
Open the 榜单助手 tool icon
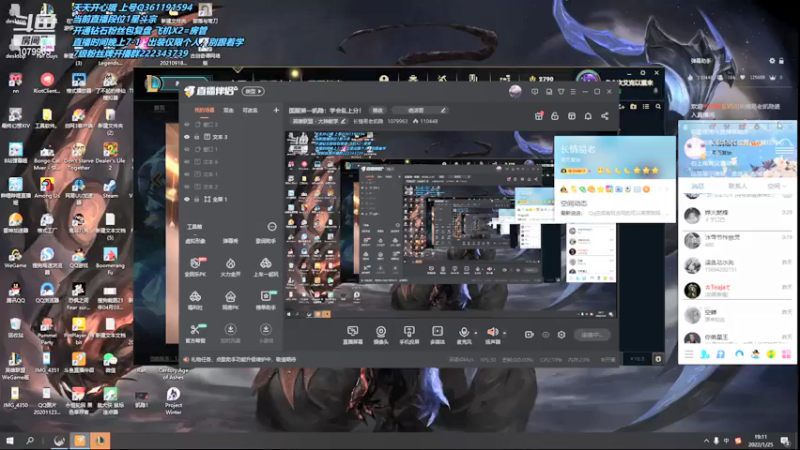pos(266,296)
